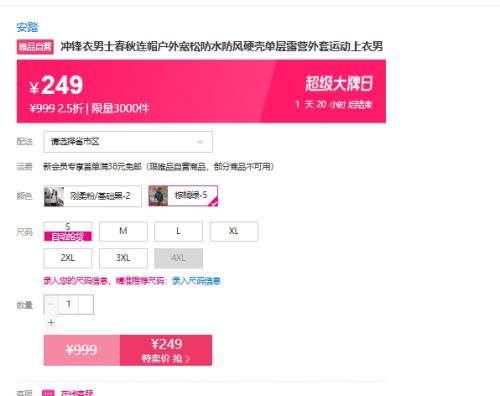Choose size XL
Viewport: 500px width, 396px height.
click(234, 231)
